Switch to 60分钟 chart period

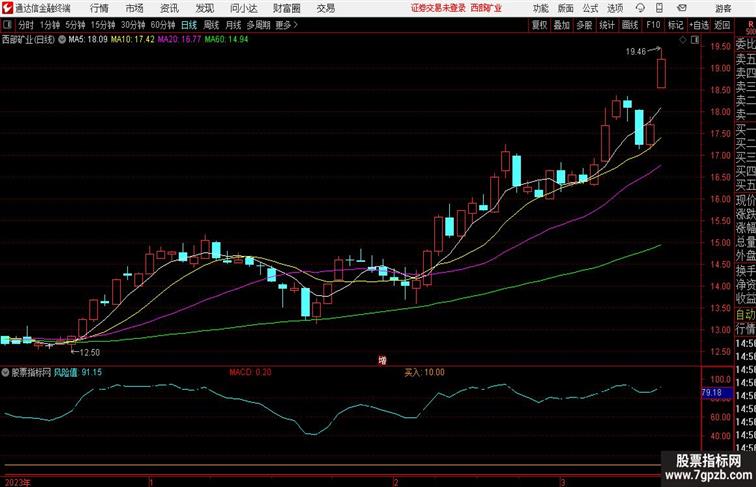pyautogui.click(x=163, y=25)
